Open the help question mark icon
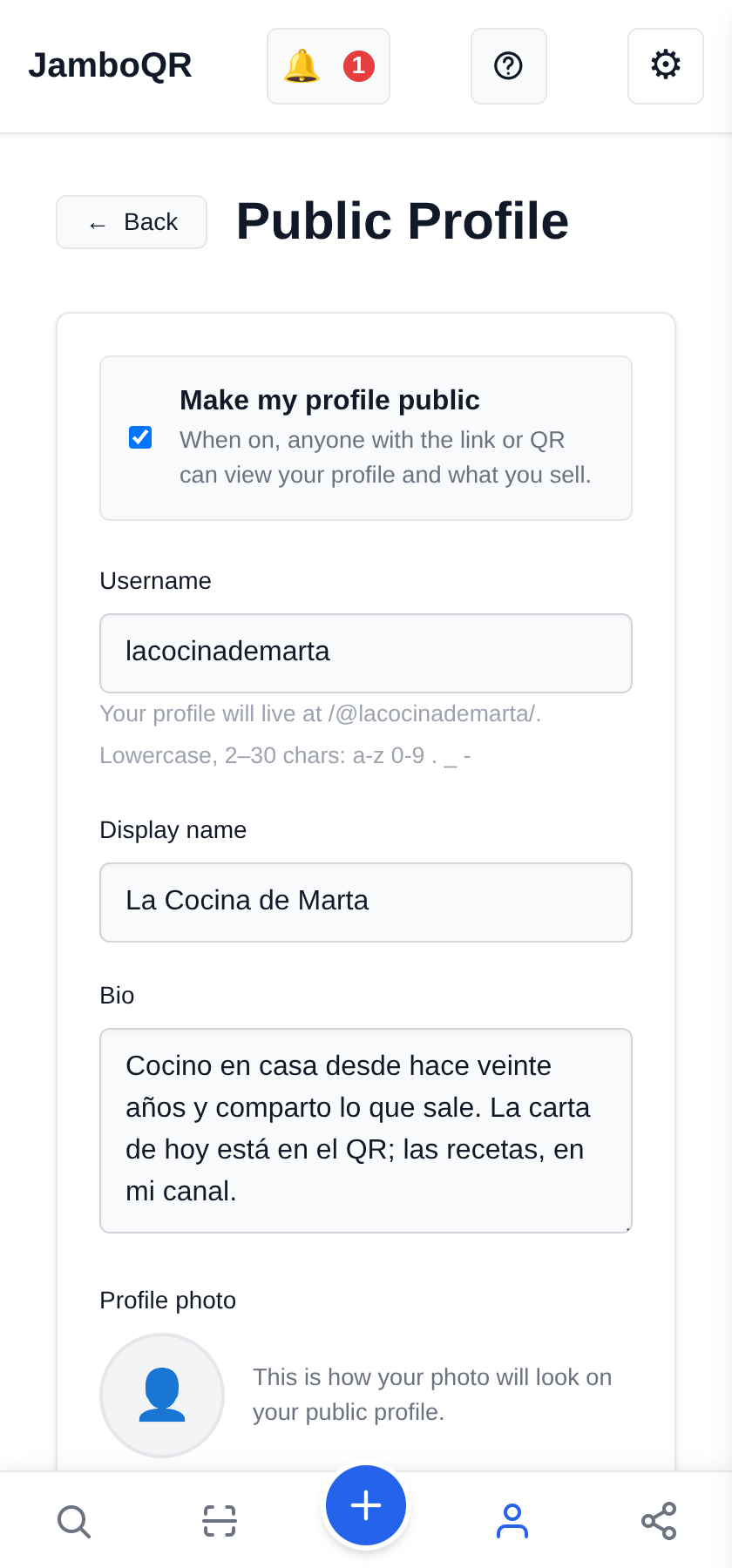Screen dimensions: 732x1568 click(x=509, y=66)
